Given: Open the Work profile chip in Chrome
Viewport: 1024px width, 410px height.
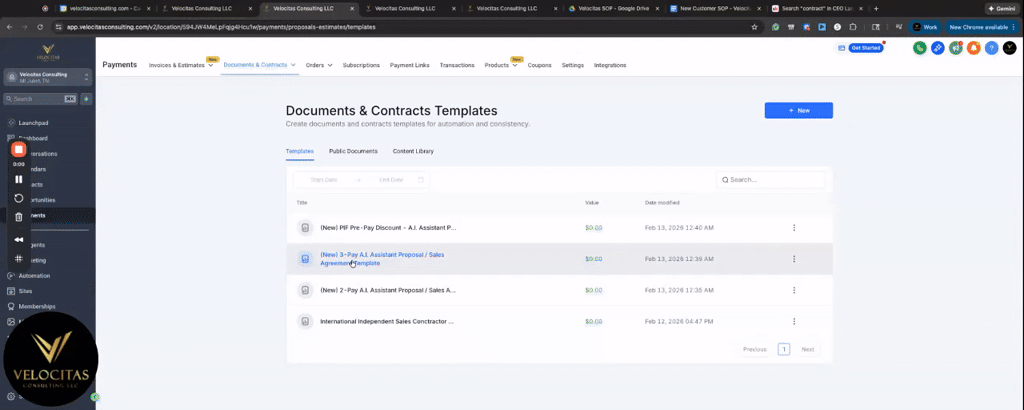Looking at the screenshot, I should coord(924,27).
